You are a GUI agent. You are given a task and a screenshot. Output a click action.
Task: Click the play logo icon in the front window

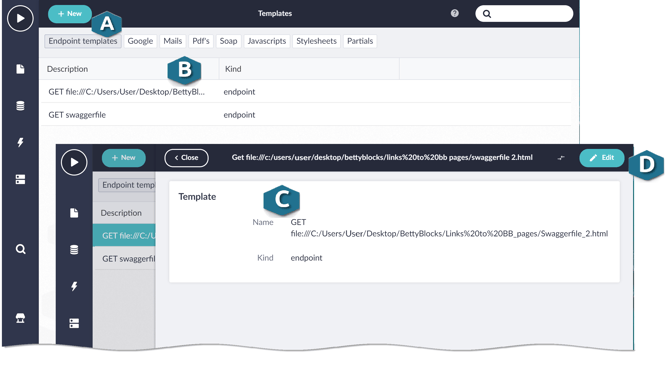point(74,162)
